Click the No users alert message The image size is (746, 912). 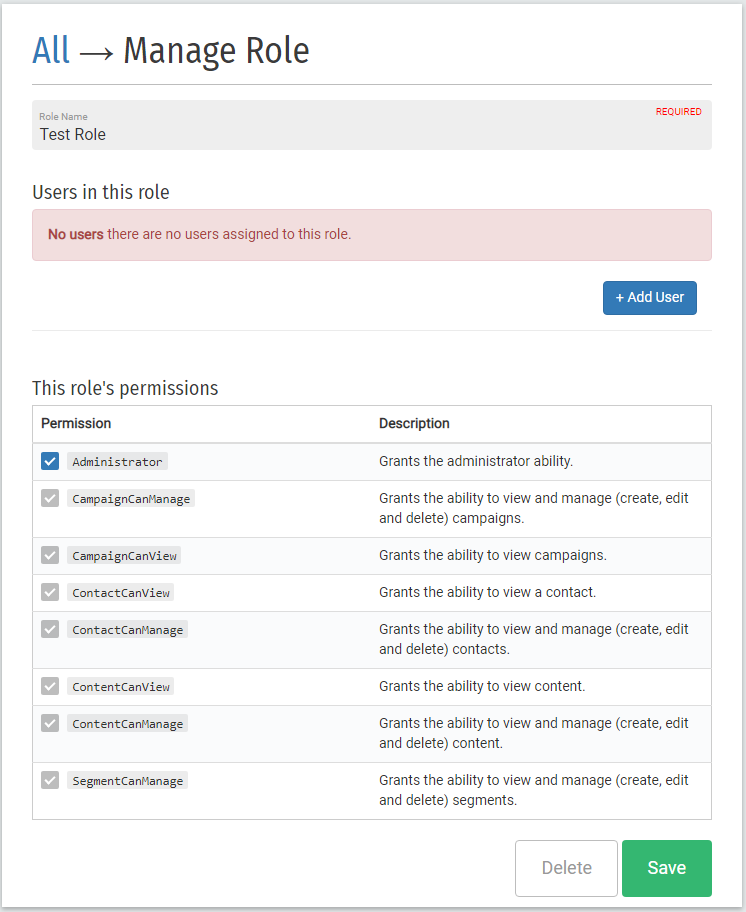point(372,235)
